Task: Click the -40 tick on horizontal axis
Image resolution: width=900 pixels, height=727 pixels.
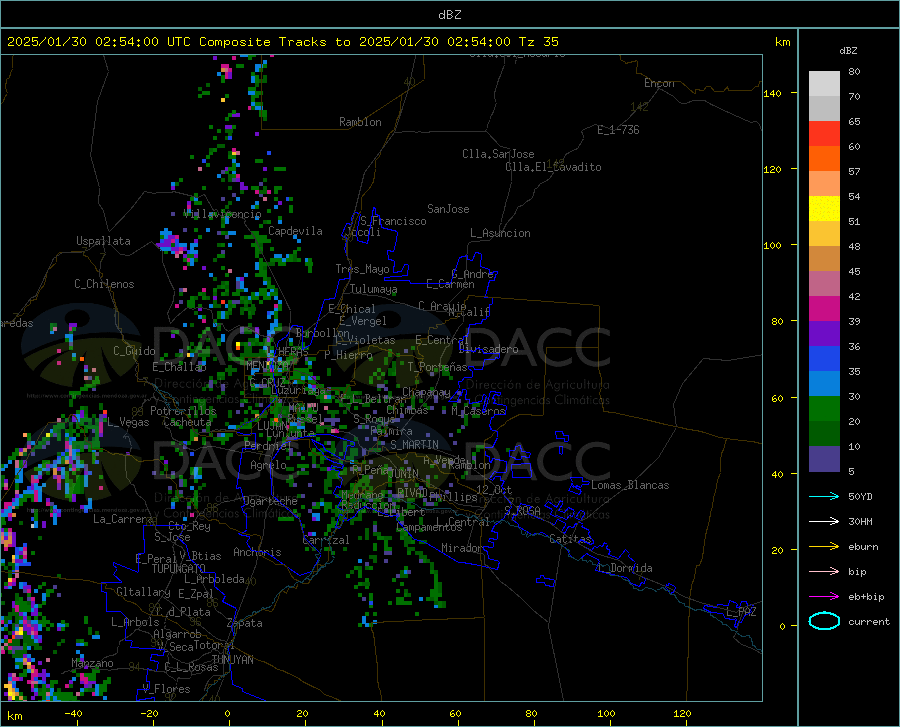Action: pyautogui.click(x=73, y=714)
